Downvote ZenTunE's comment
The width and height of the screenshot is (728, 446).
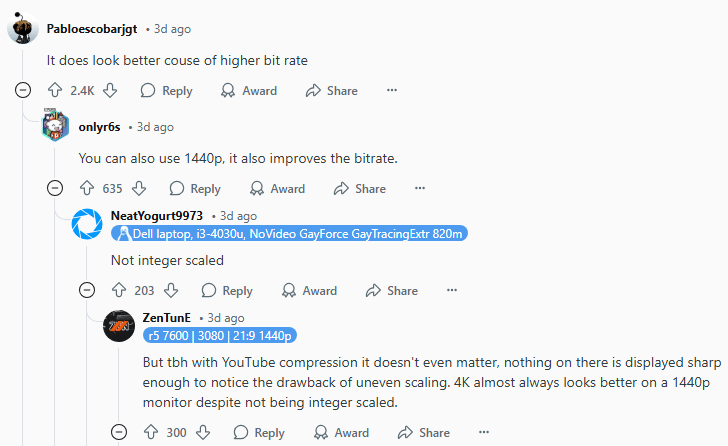click(203, 432)
